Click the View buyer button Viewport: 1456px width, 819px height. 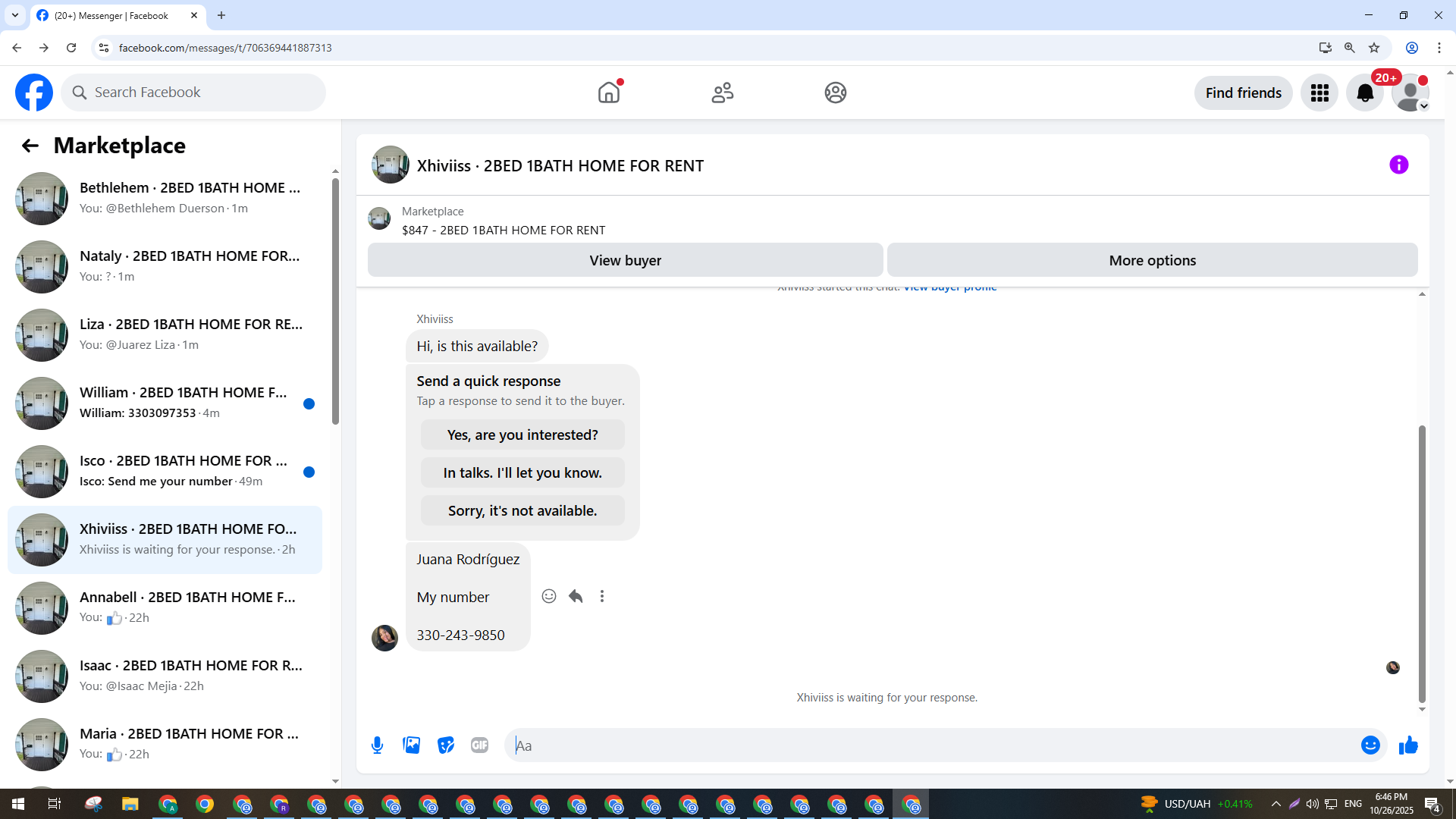pos(625,260)
